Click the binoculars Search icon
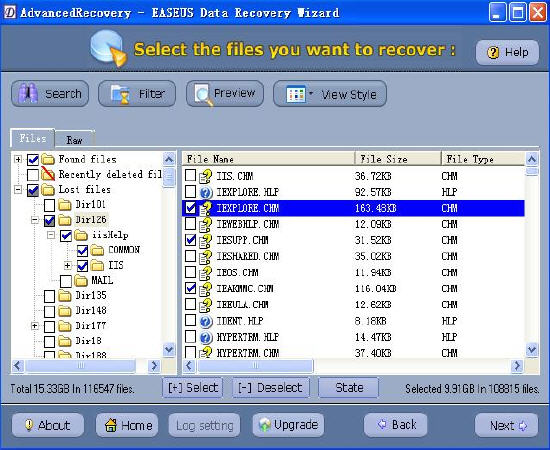This screenshot has height=450, width=550. pos(27,93)
